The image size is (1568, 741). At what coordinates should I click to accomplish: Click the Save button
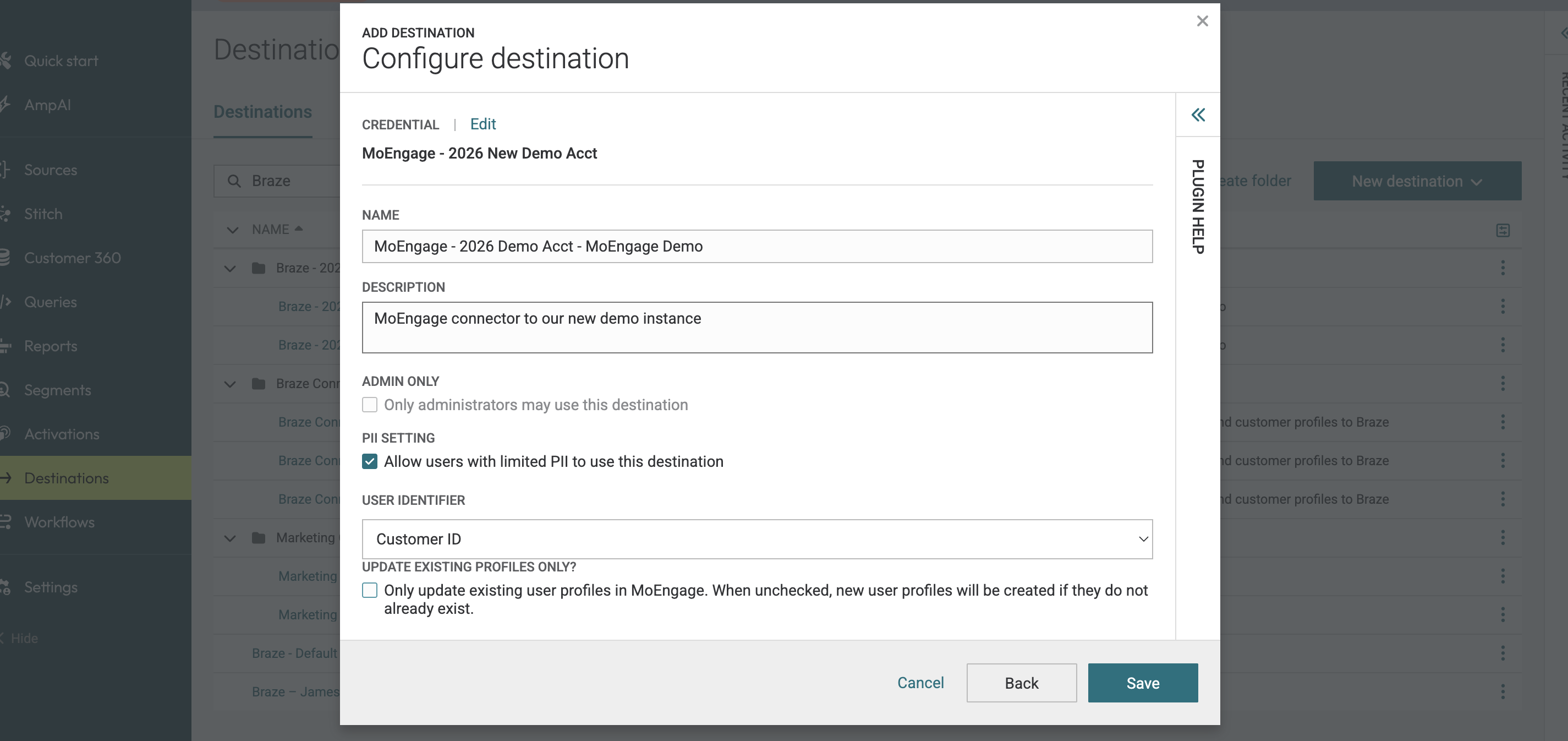click(1143, 683)
